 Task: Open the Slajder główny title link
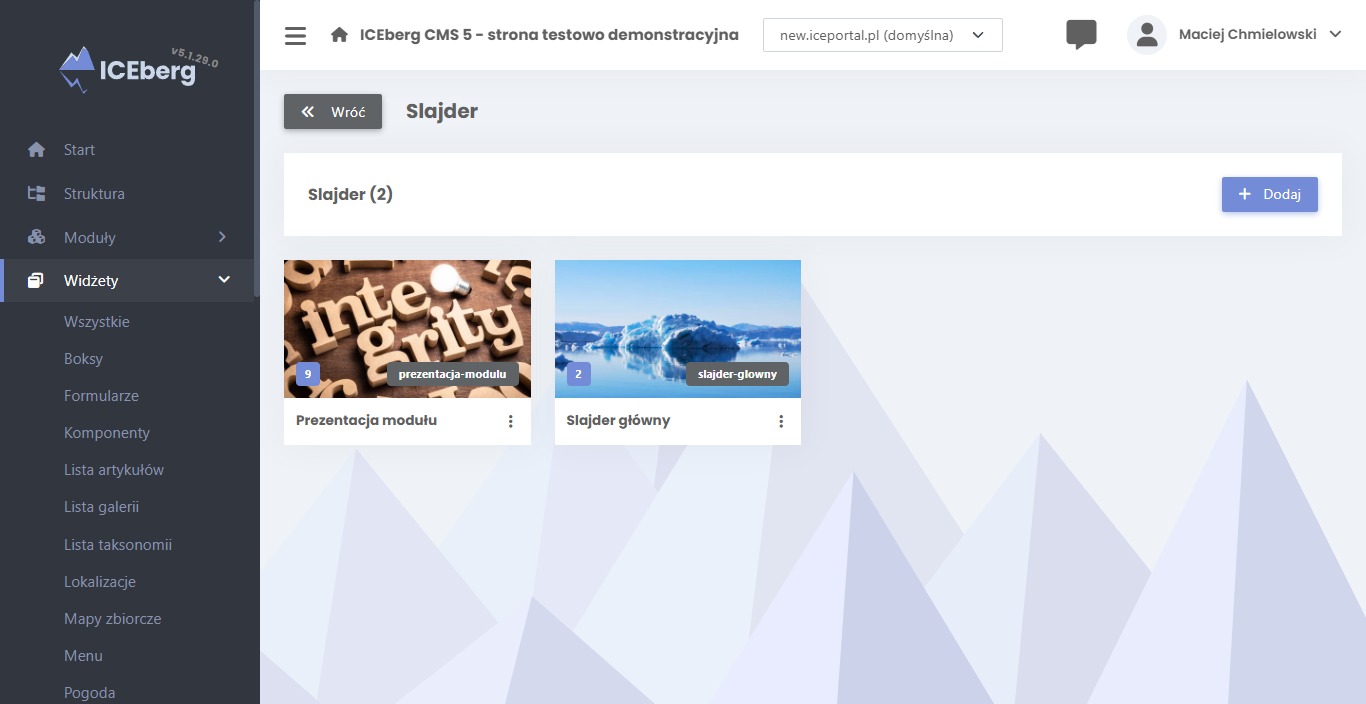pyautogui.click(x=618, y=421)
